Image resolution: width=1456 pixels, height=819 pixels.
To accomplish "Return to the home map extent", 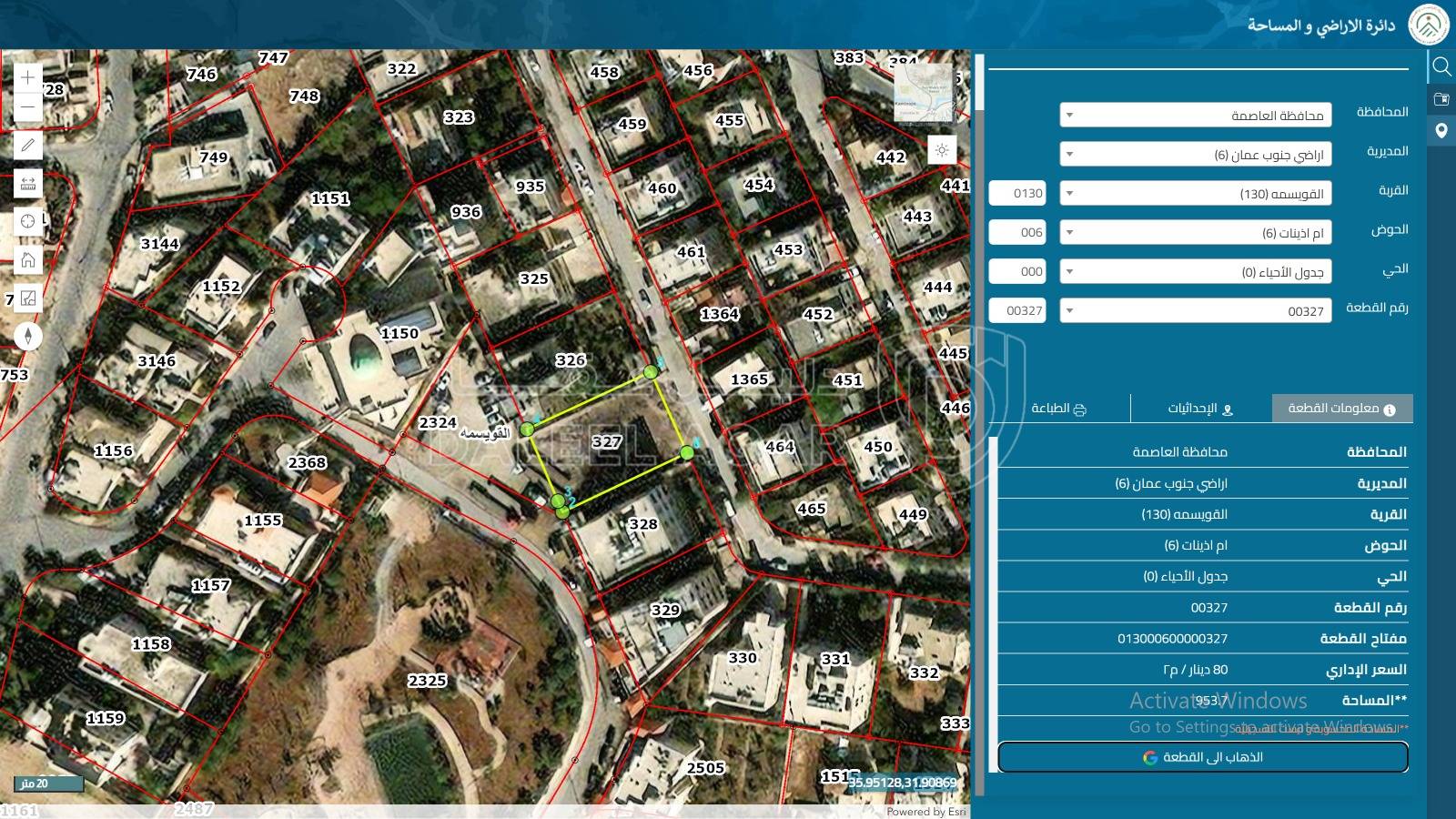I will pyautogui.click(x=27, y=260).
